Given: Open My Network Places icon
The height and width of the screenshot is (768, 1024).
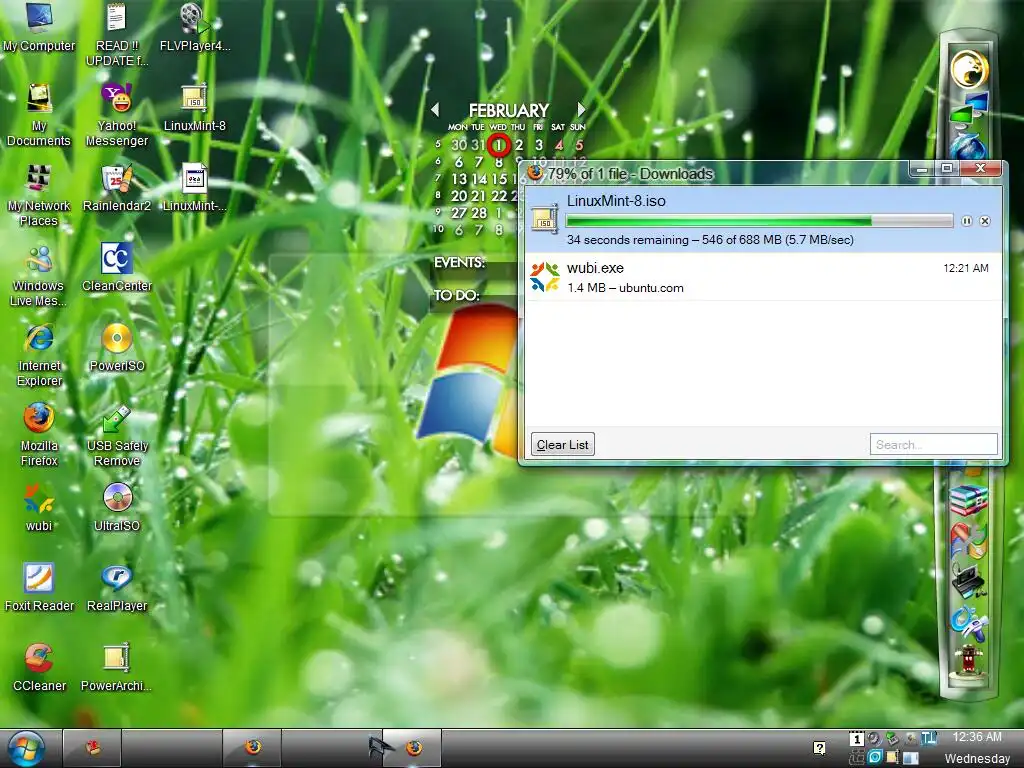Looking at the screenshot, I should point(39,195).
